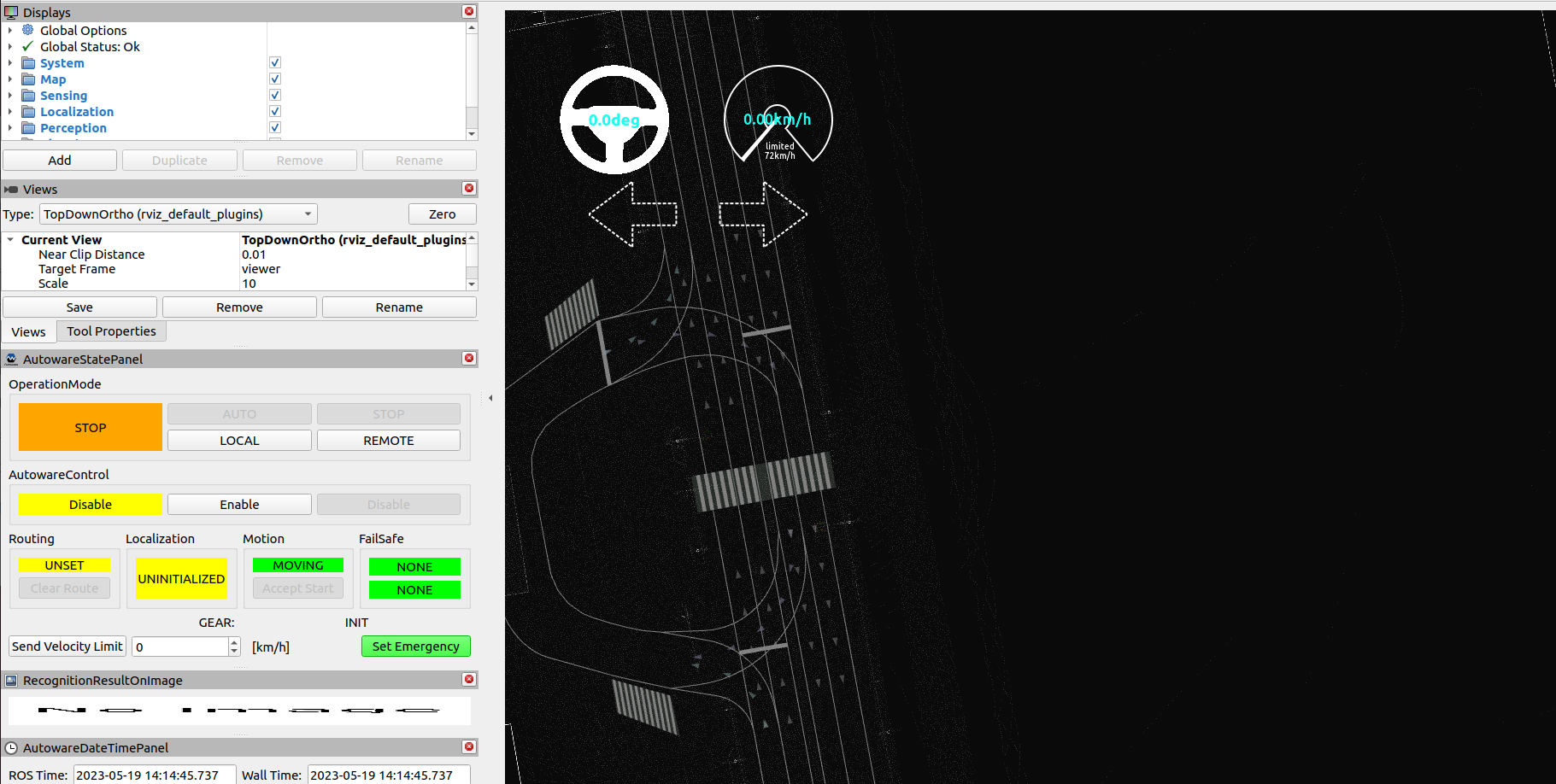Click the Global Options gear icon
1556x784 pixels.
pos(28,30)
